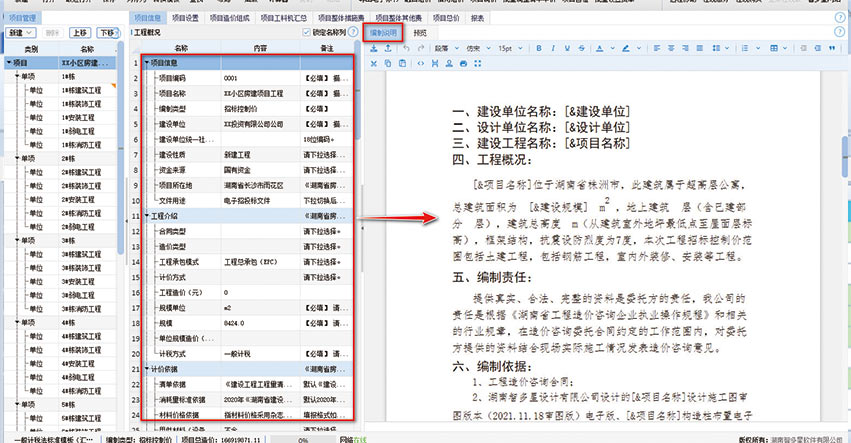The height and width of the screenshot is (443, 851).
Task: Click the strikethrough formatting icon
Action: 581,48
